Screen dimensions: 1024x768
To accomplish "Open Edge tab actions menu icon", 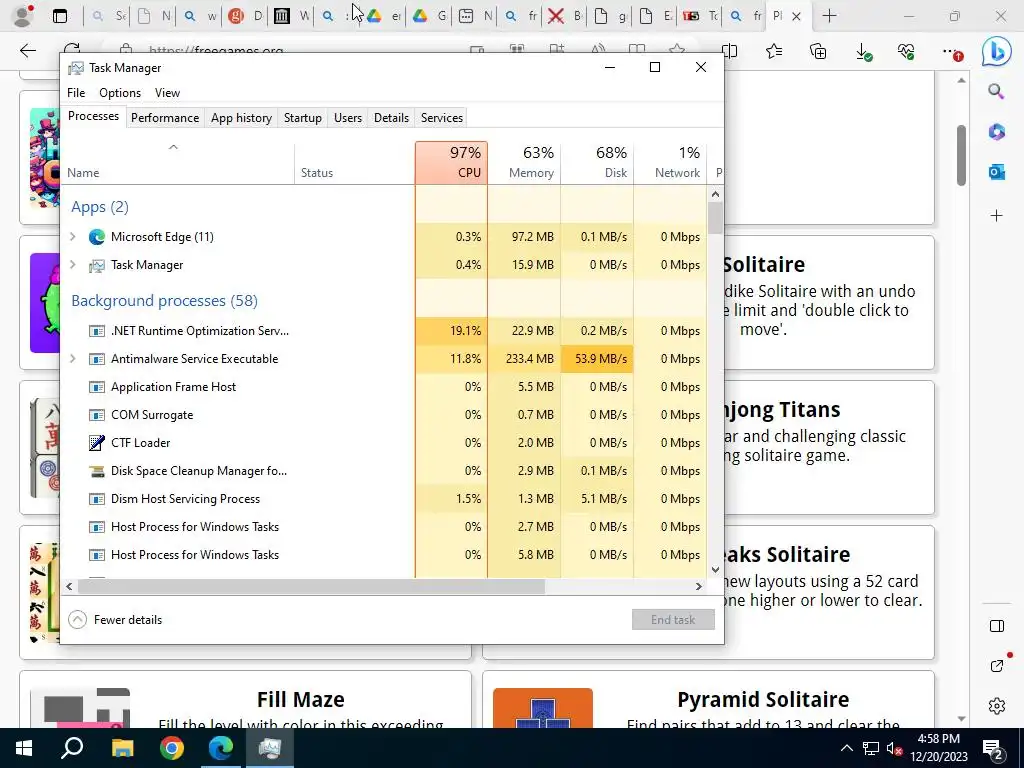I will [x=60, y=16].
